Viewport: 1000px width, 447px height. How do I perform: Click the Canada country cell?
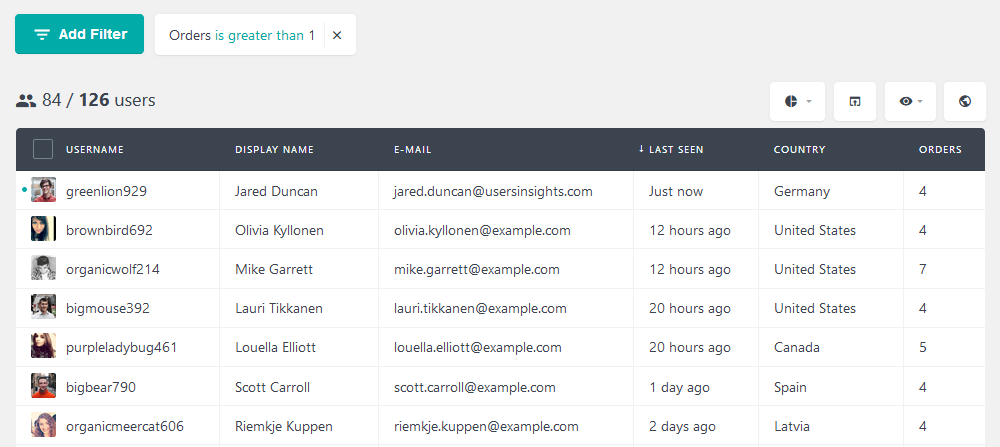(x=797, y=348)
